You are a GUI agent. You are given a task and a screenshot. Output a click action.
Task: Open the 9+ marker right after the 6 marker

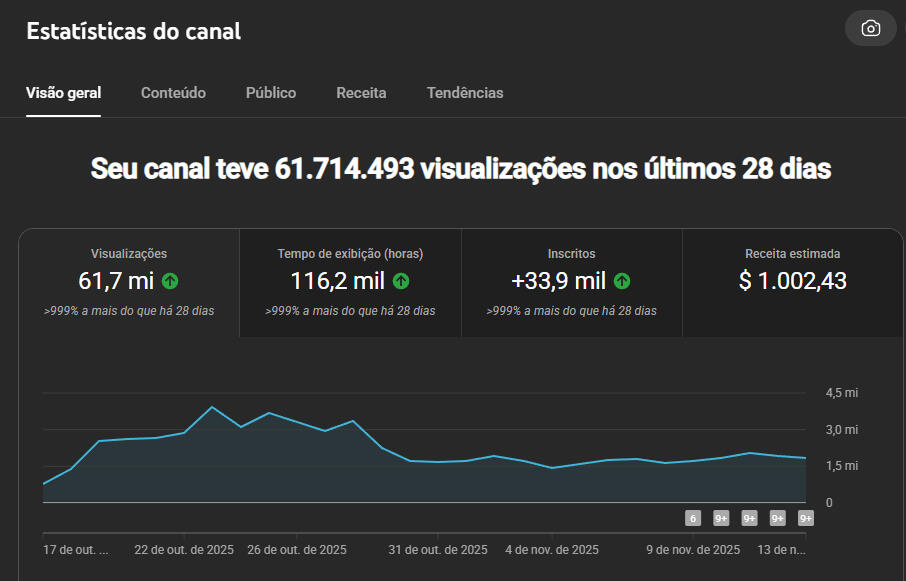point(721,518)
